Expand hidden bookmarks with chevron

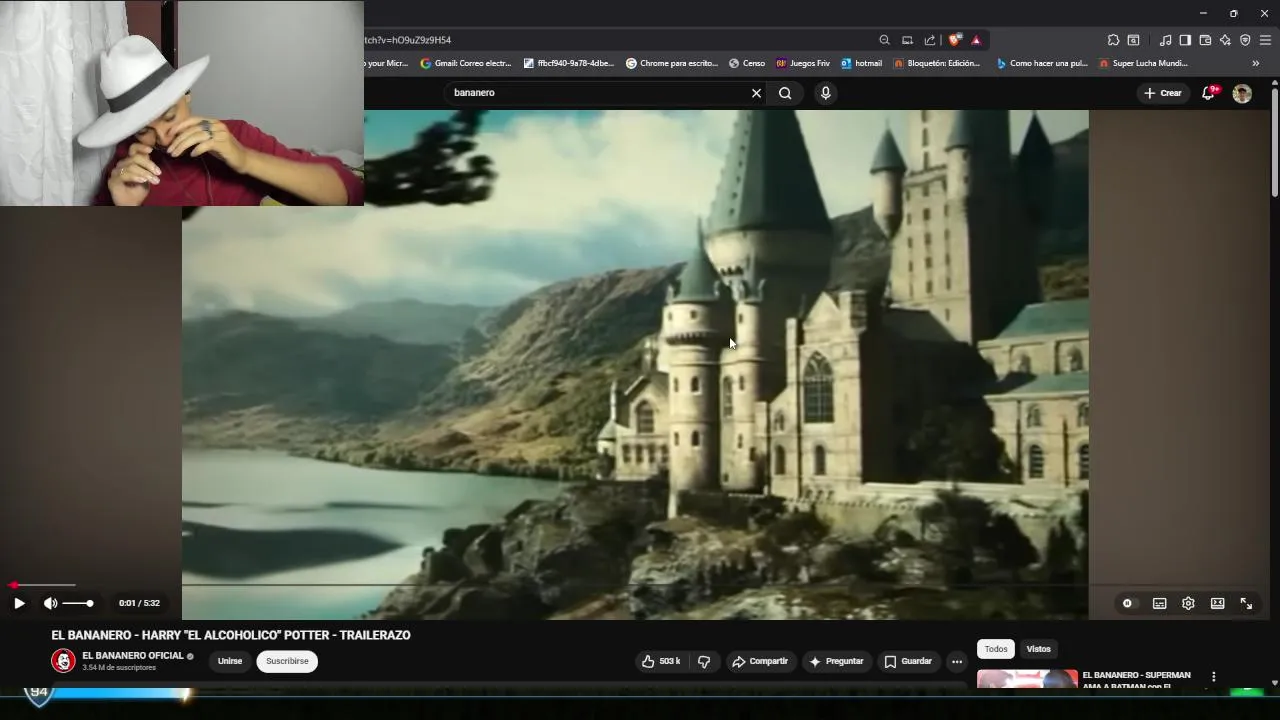(x=1256, y=63)
